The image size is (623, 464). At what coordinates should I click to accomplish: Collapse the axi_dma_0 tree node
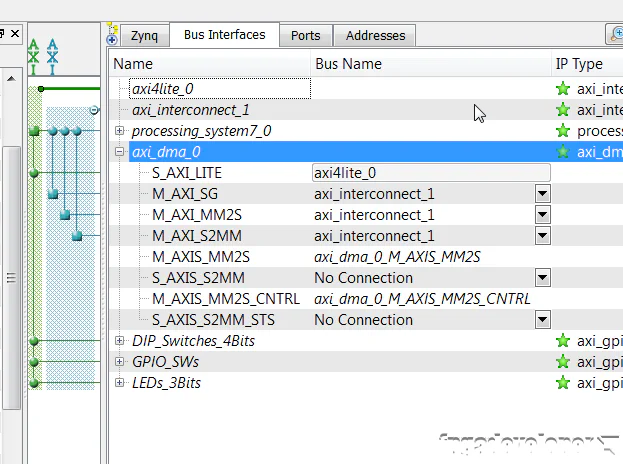[x=120, y=152]
